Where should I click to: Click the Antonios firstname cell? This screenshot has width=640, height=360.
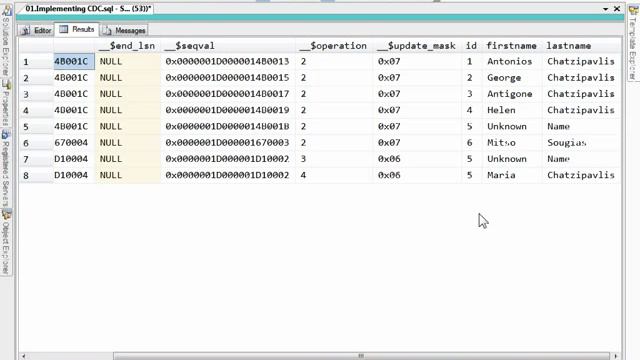[x=511, y=62]
